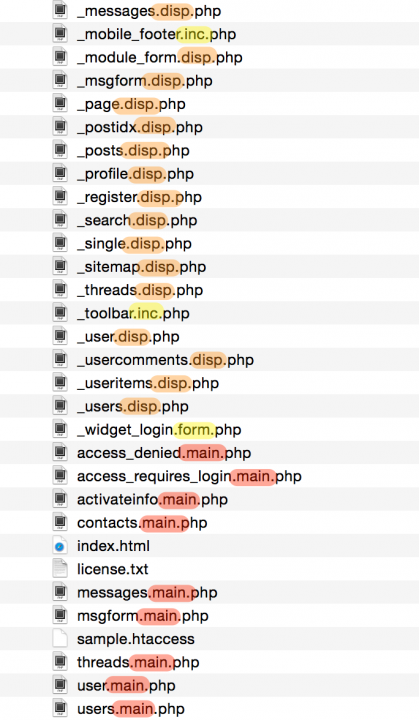This screenshot has height=720, width=419.
Task: Select the blank file icon for sample.htaccess
Action: tap(60, 639)
